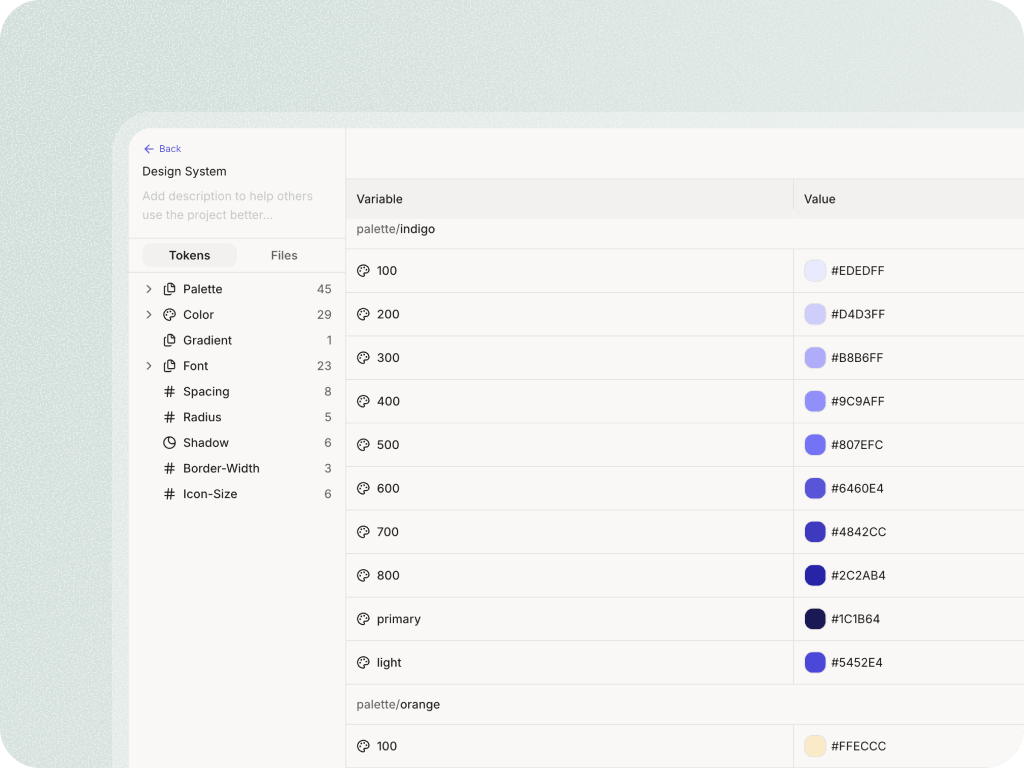1024x768 pixels.
Task: Click the palette icon for indigo 800
Action: 363,575
